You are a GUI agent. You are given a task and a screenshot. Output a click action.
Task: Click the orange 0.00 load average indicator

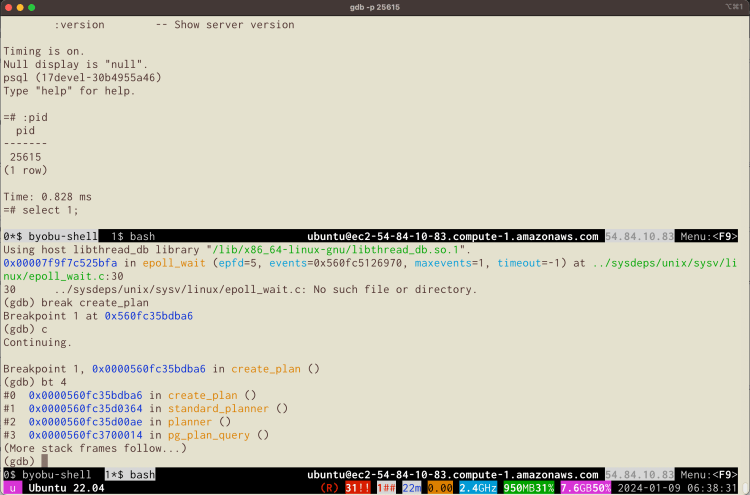(x=441, y=488)
